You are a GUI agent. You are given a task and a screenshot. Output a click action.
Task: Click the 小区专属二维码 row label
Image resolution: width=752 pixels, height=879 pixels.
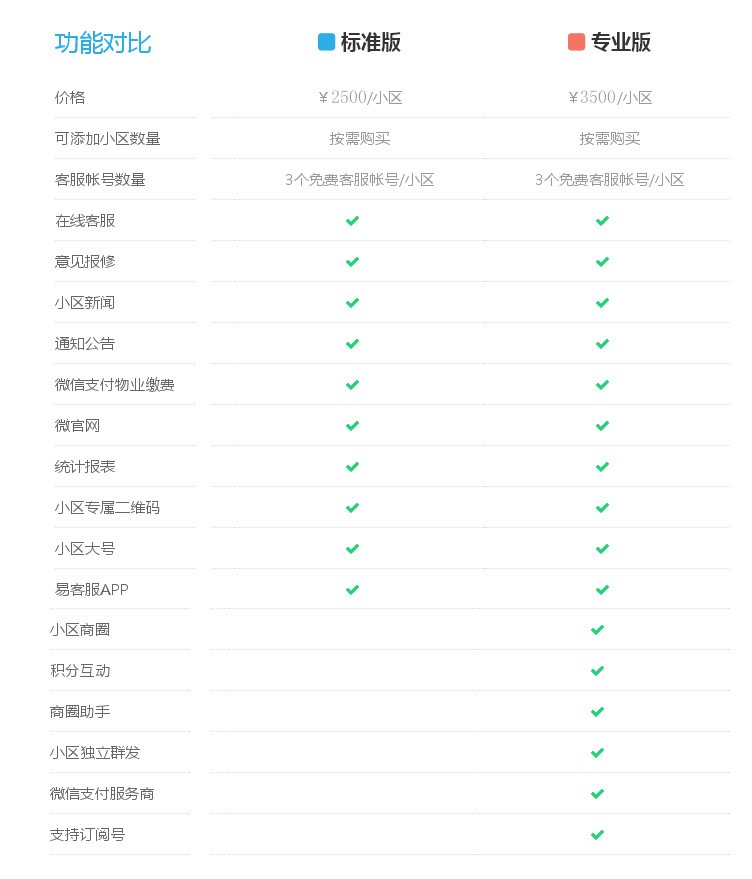107,508
